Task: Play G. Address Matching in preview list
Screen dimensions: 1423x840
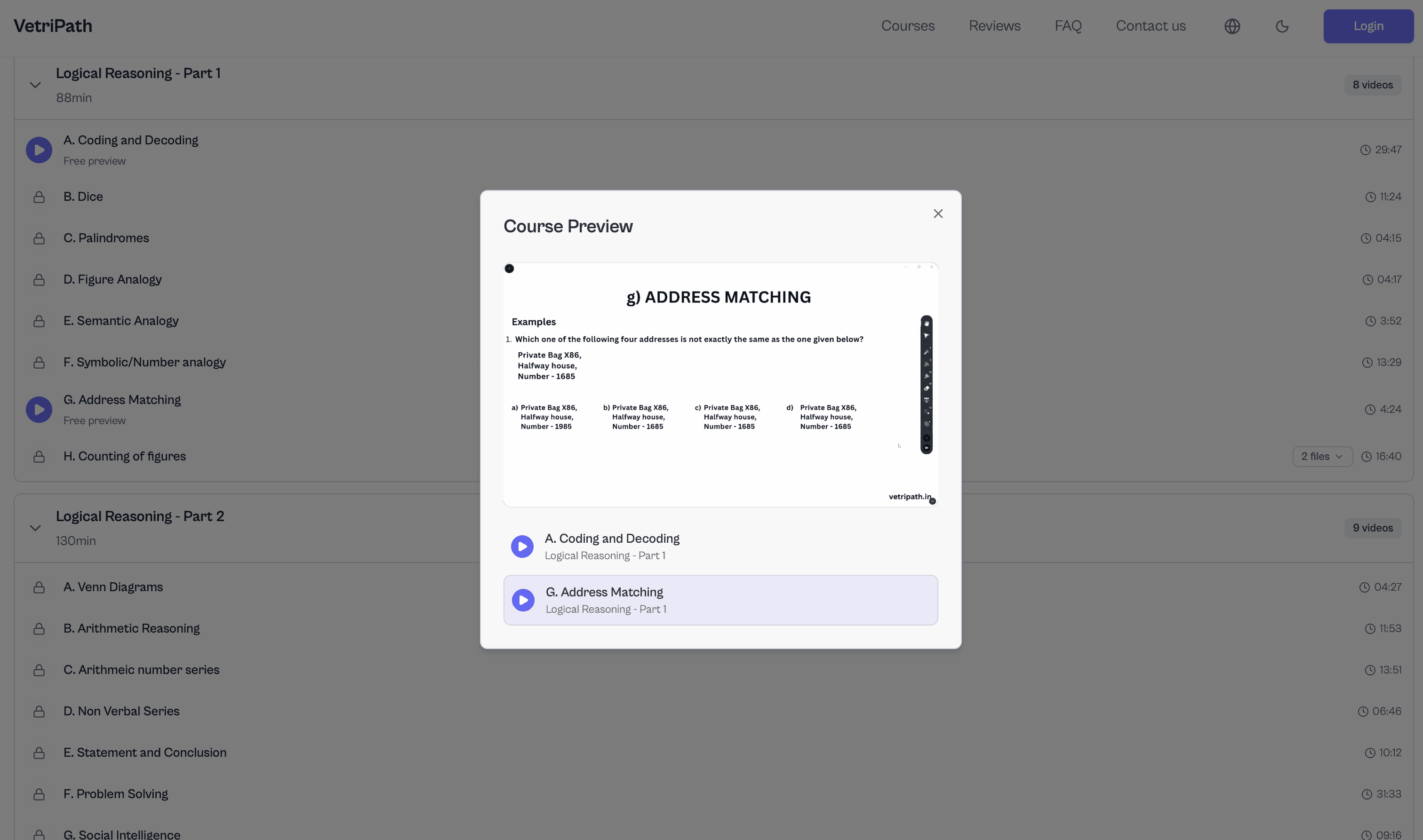Action: (523, 600)
